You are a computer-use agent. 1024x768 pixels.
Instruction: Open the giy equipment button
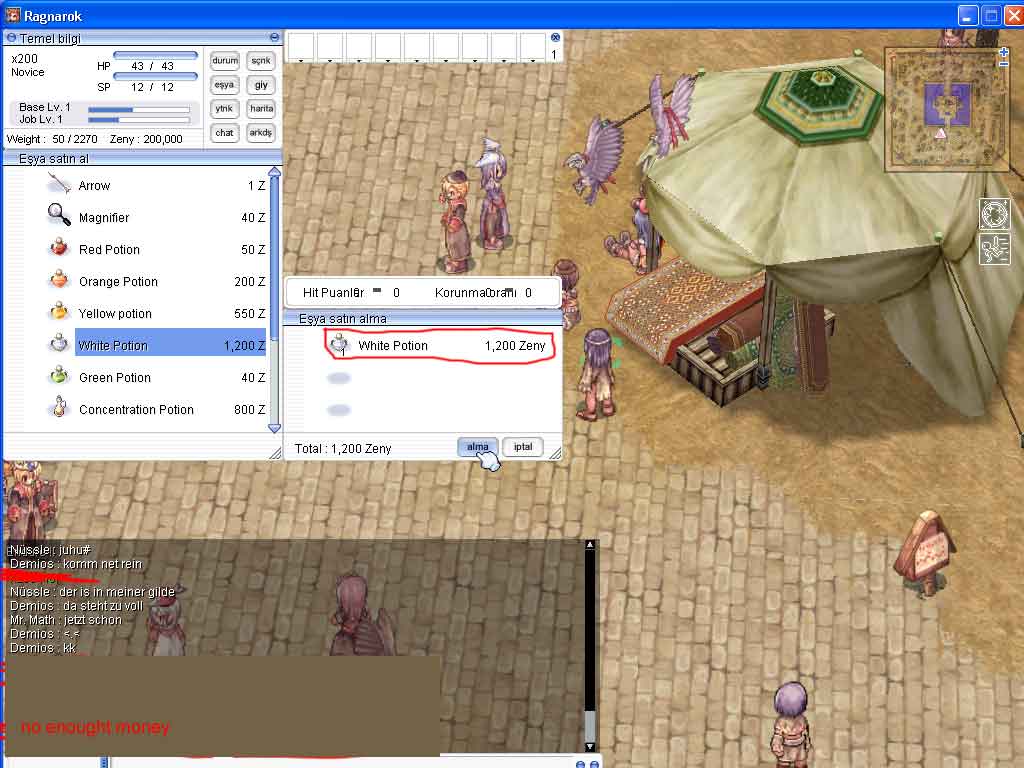pos(261,85)
